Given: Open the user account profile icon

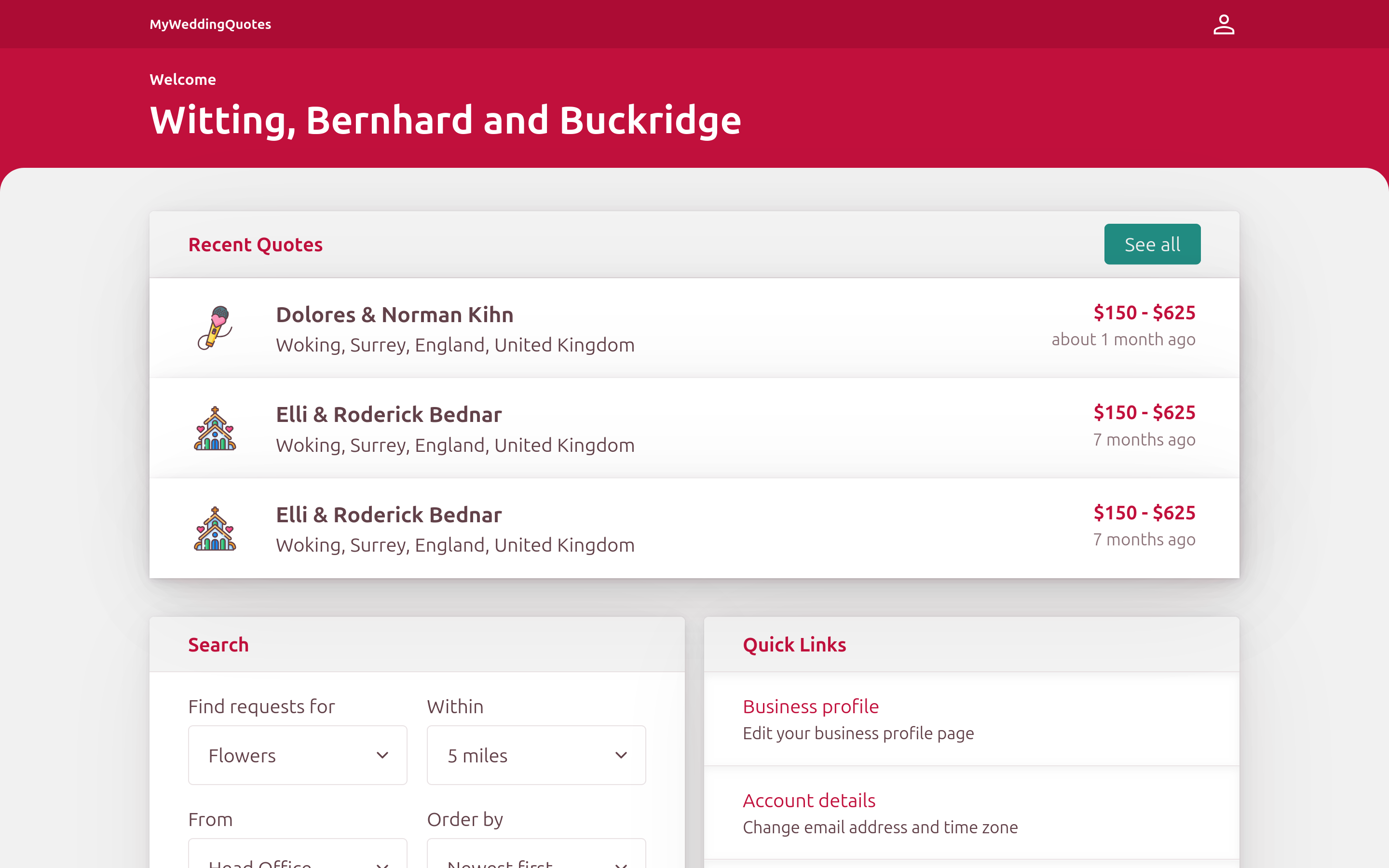Looking at the screenshot, I should click(x=1223, y=24).
